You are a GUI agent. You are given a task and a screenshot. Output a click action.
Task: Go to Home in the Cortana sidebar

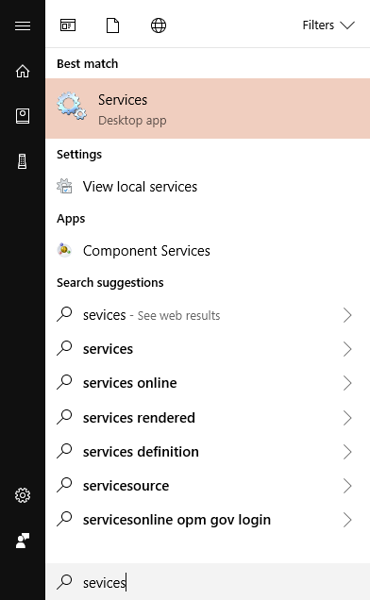23,71
